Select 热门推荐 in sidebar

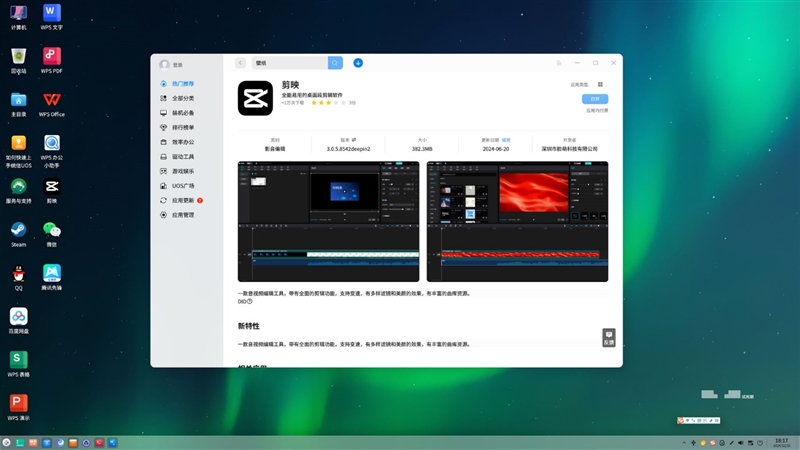(x=183, y=84)
